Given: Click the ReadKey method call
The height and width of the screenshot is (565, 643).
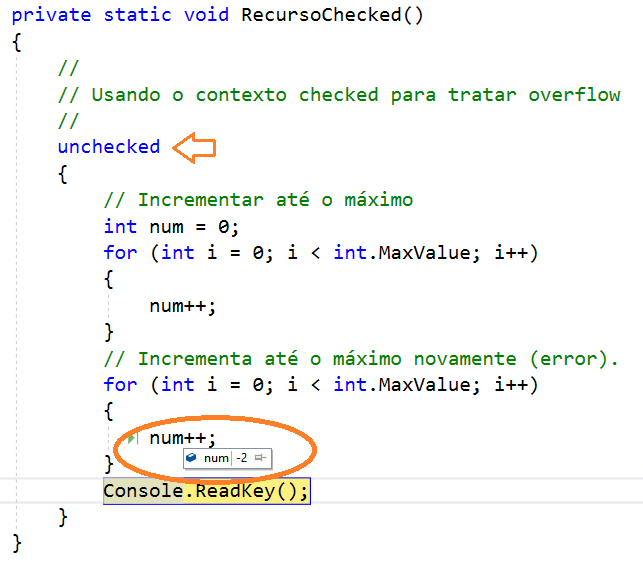Looking at the screenshot, I should 235,491.
